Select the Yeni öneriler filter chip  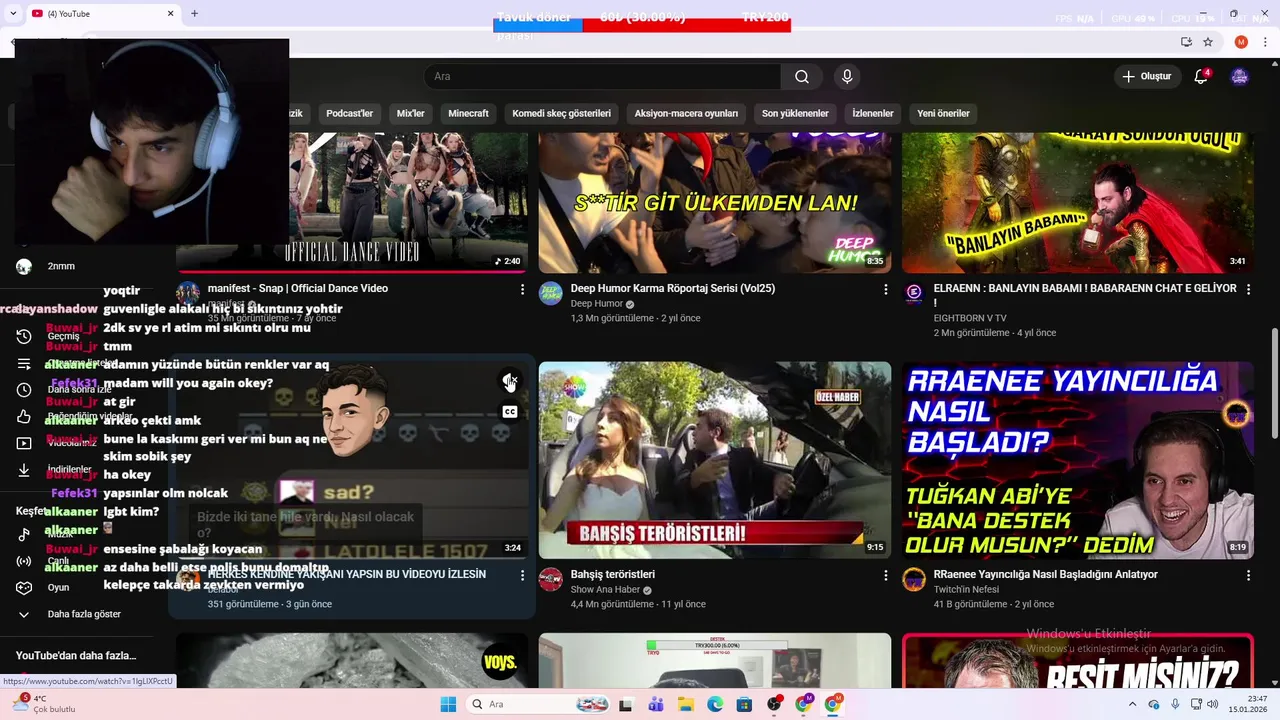[x=943, y=113]
